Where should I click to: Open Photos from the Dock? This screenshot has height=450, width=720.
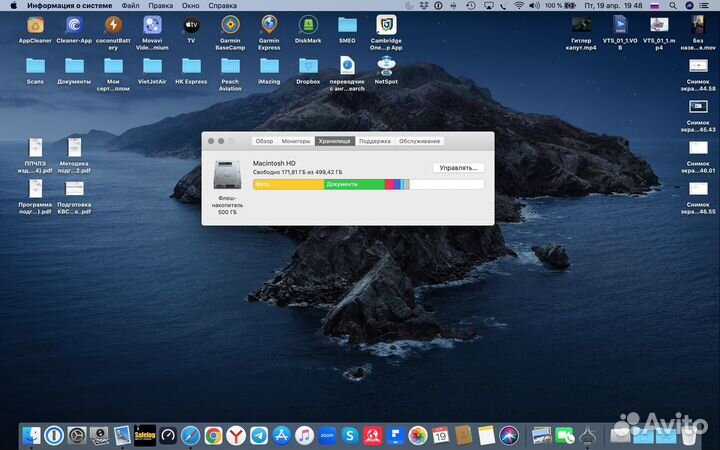tap(418, 435)
